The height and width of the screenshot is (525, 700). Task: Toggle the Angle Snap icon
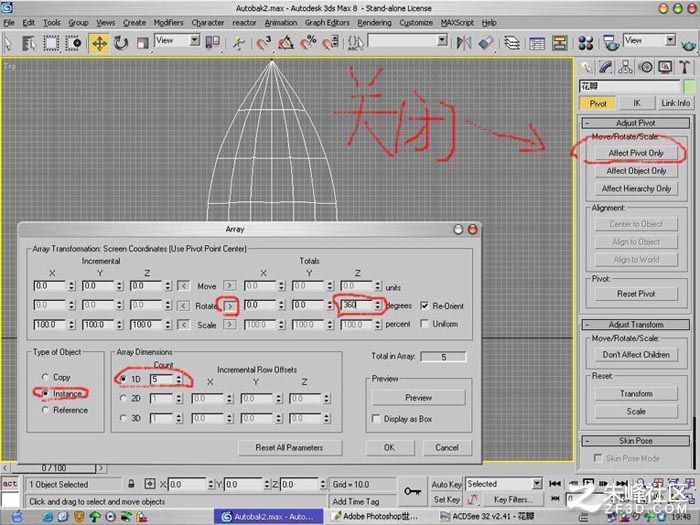click(x=286, y=43)
